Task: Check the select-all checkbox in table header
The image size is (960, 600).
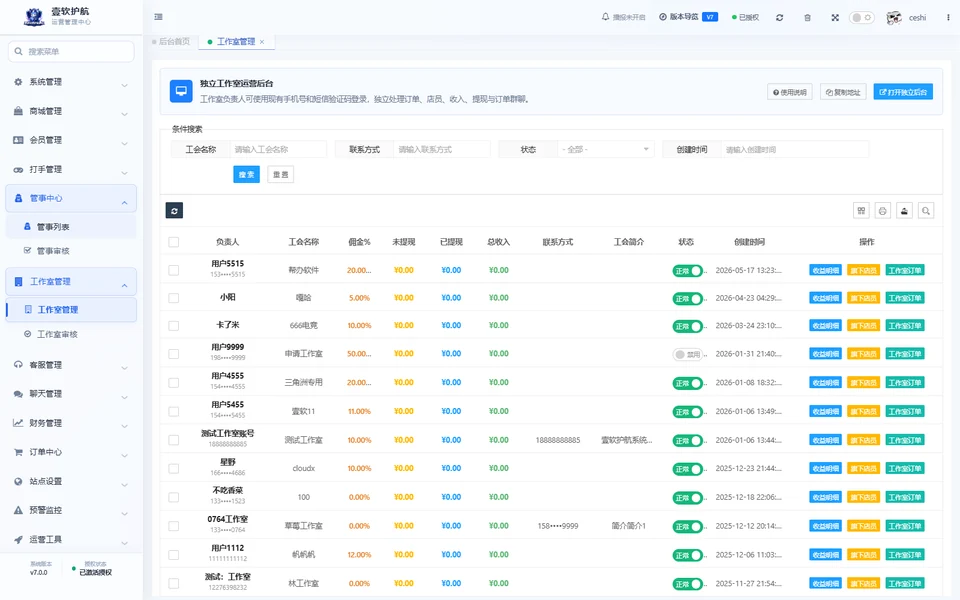Action: [x=174, y=242]
